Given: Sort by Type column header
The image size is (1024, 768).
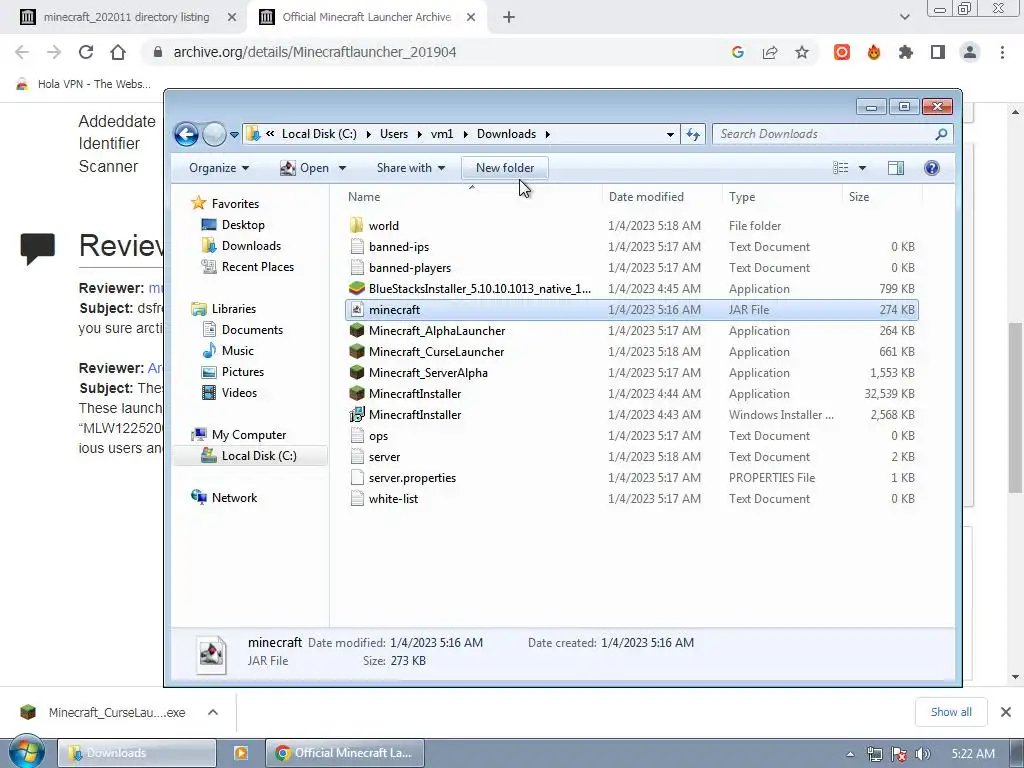Looking at the screenshot, I should pyautogui.click(x=742, y=197).
